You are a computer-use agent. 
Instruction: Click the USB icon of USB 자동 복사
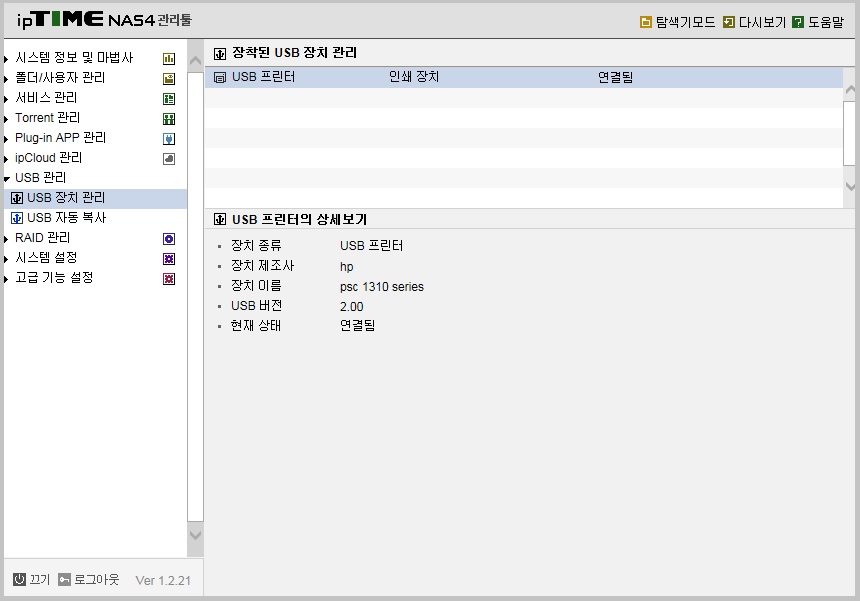point(17,218)
